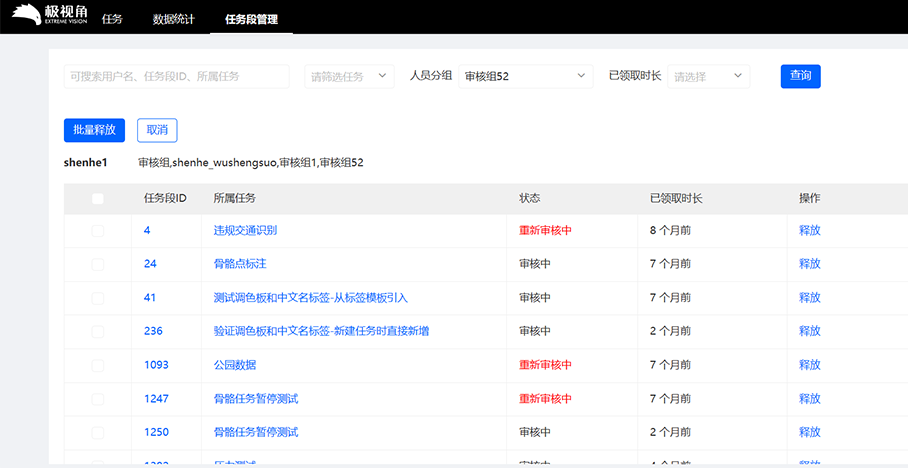
Task: Click 释放 for the 骨骼点标注 row
Action: coord(810,264)
